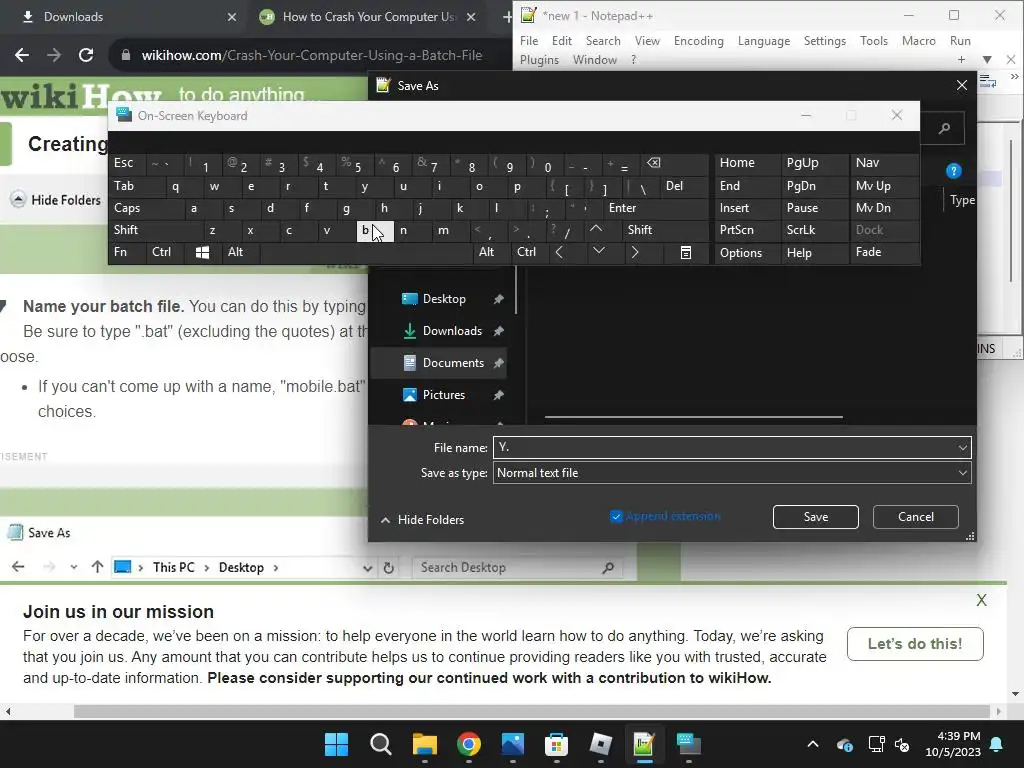Viewport: 1024px width, 768px height.
Task: Open recent locations dropdown beside forward arrow
Action: (x=74, y=568)
